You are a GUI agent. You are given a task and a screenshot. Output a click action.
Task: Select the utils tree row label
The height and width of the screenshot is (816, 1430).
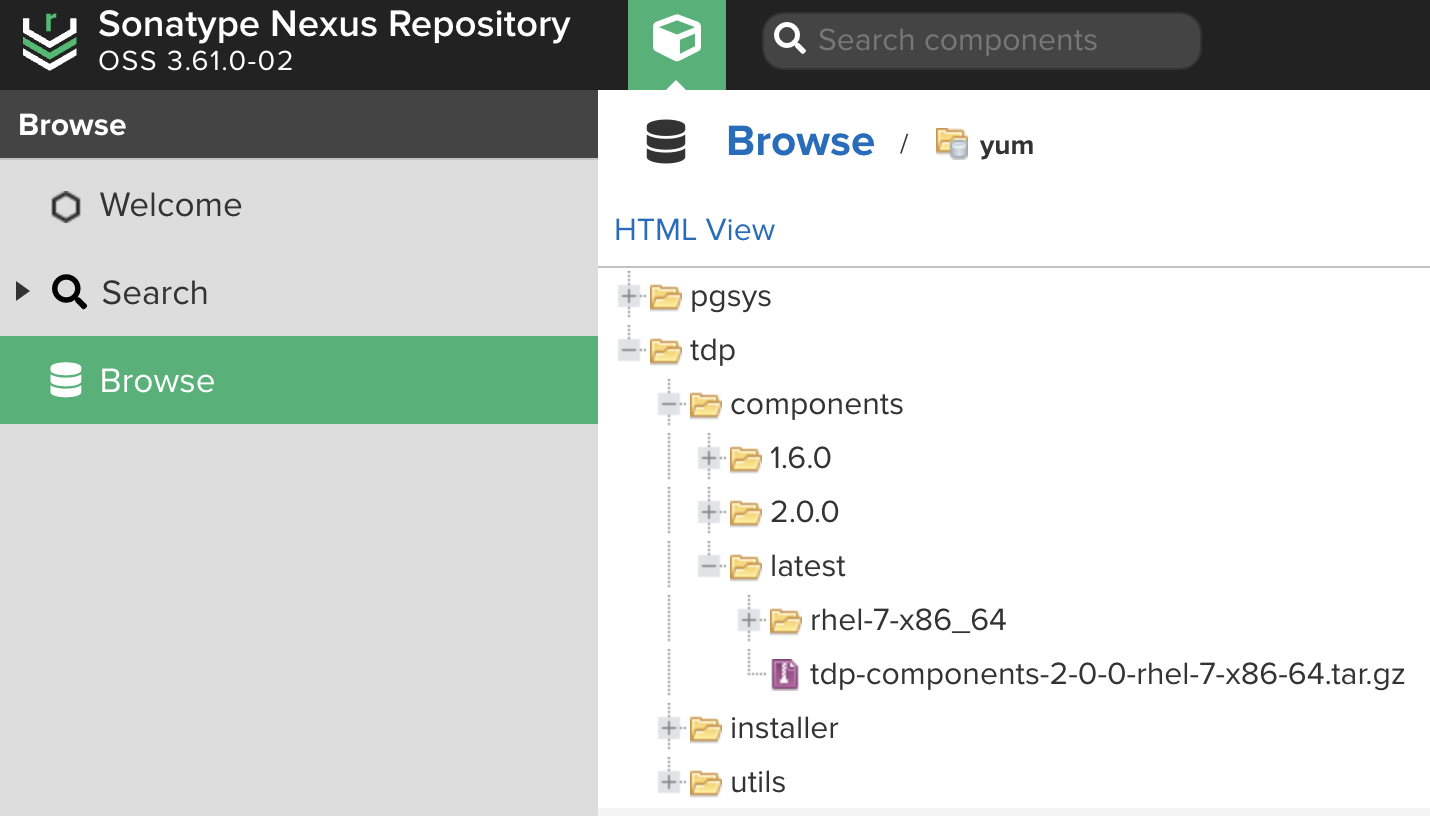(x=758, y=783)
